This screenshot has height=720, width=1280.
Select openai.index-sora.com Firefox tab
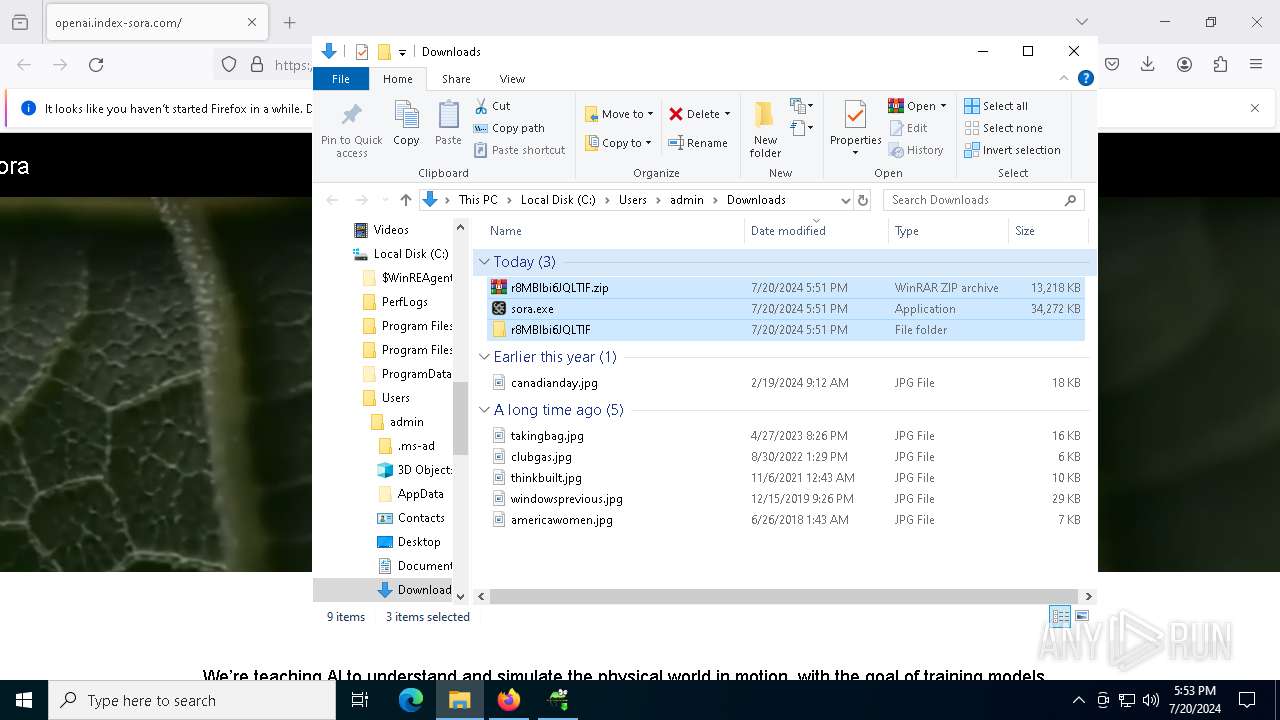point(155,22)
